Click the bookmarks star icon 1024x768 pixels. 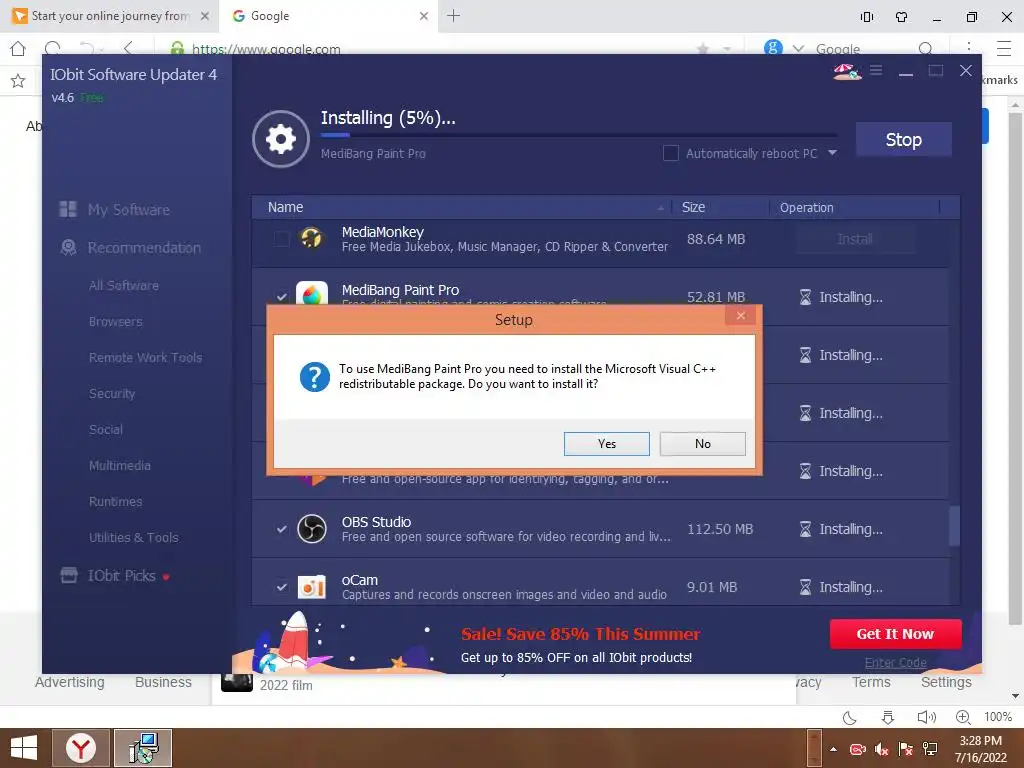(18, 80)
